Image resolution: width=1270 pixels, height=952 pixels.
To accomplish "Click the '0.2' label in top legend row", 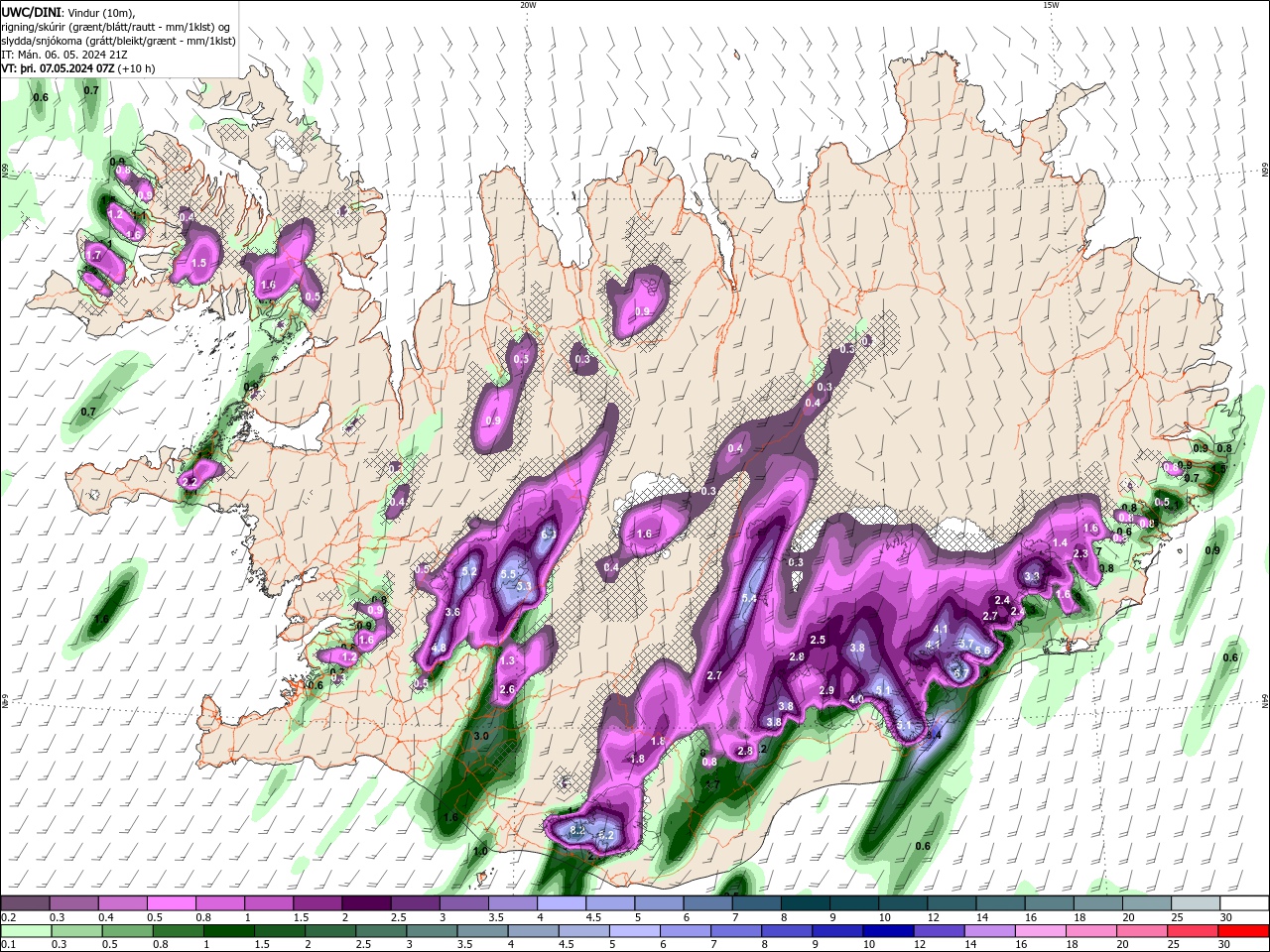I will 9,917.
